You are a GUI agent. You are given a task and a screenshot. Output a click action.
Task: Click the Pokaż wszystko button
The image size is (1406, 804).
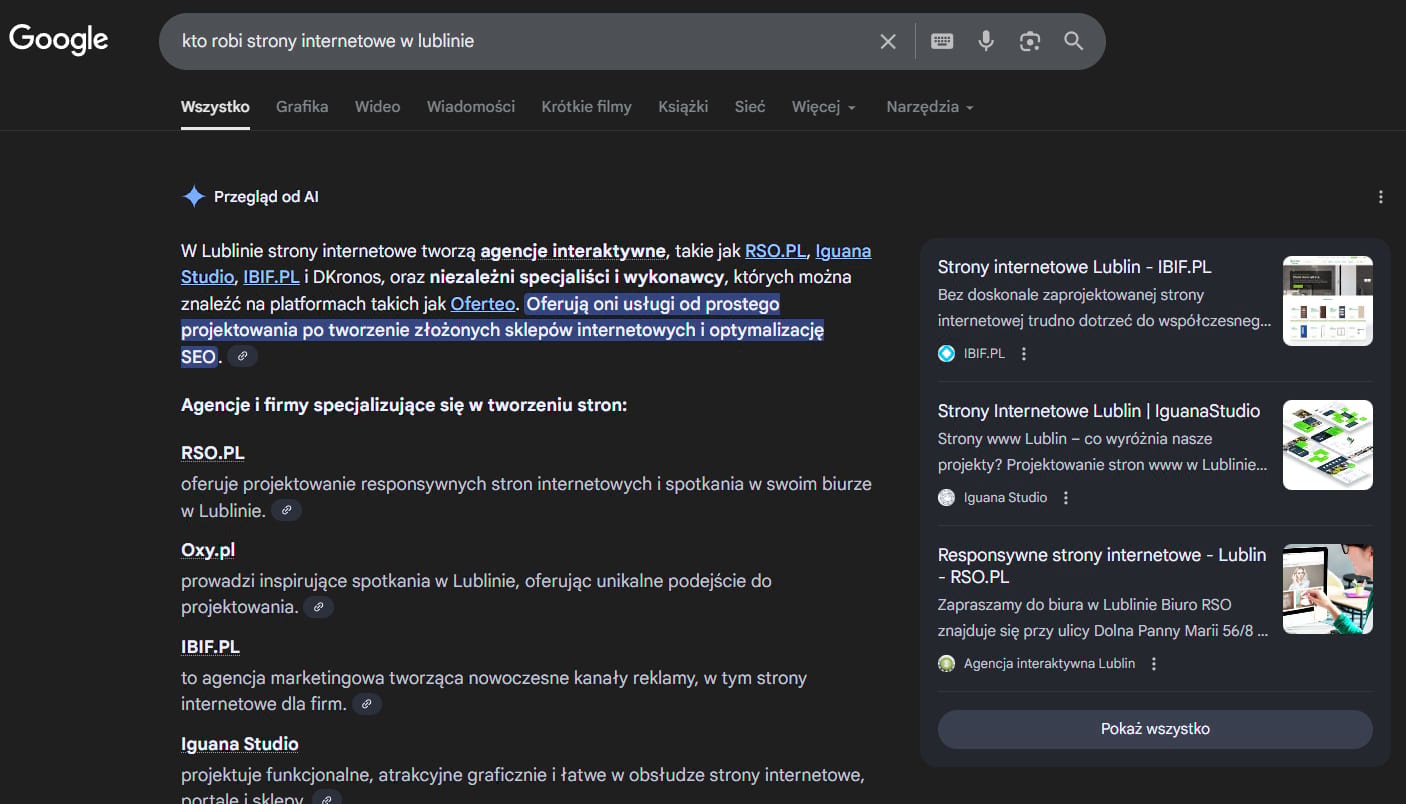1155,729
